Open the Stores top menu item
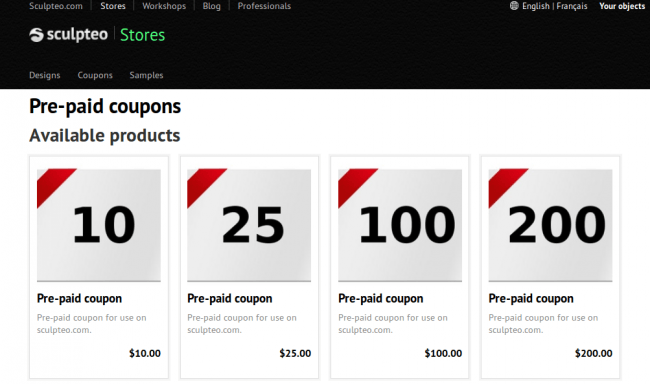 click(113, 6)
